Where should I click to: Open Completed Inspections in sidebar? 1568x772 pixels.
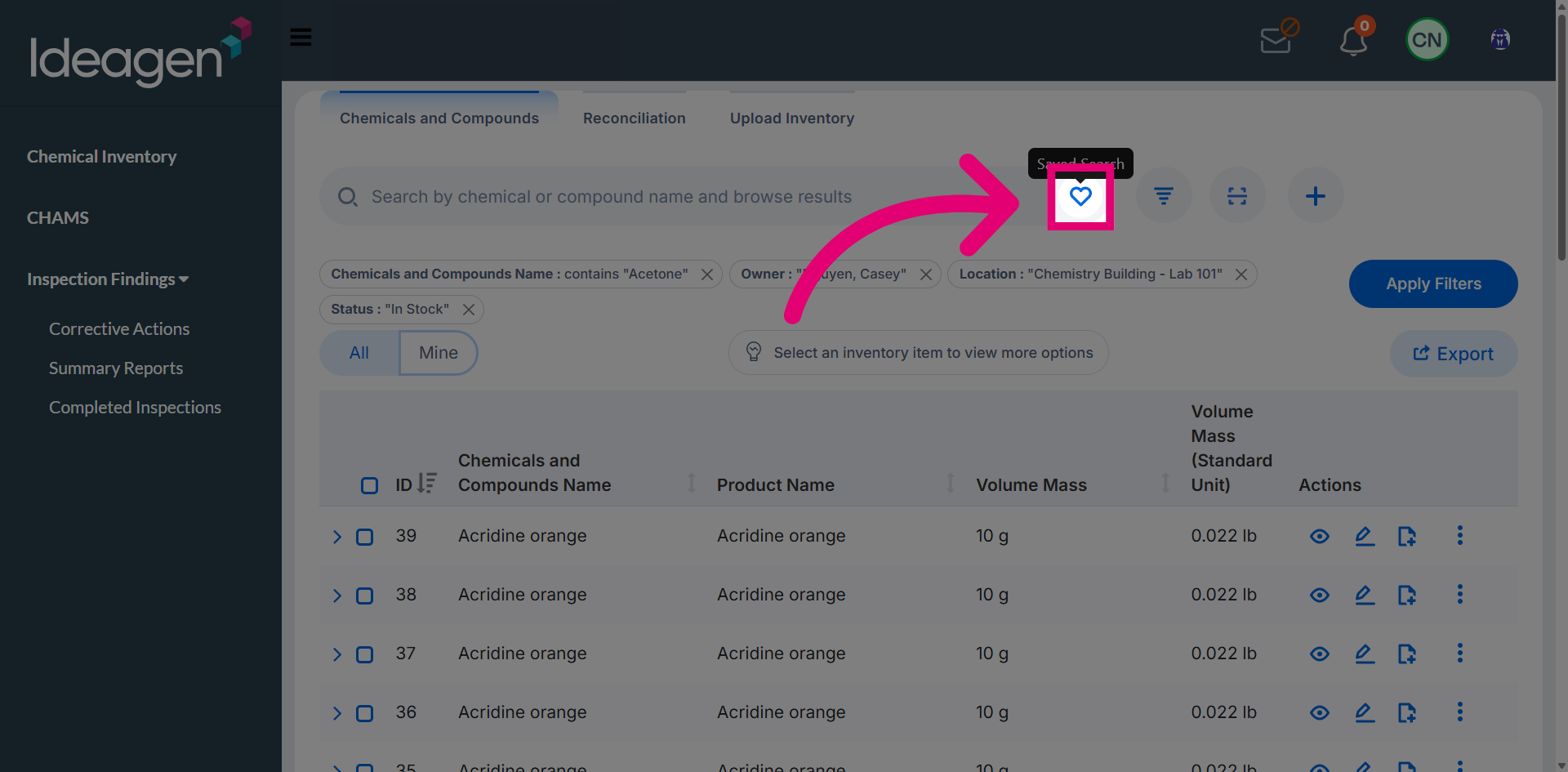(135, 408)
